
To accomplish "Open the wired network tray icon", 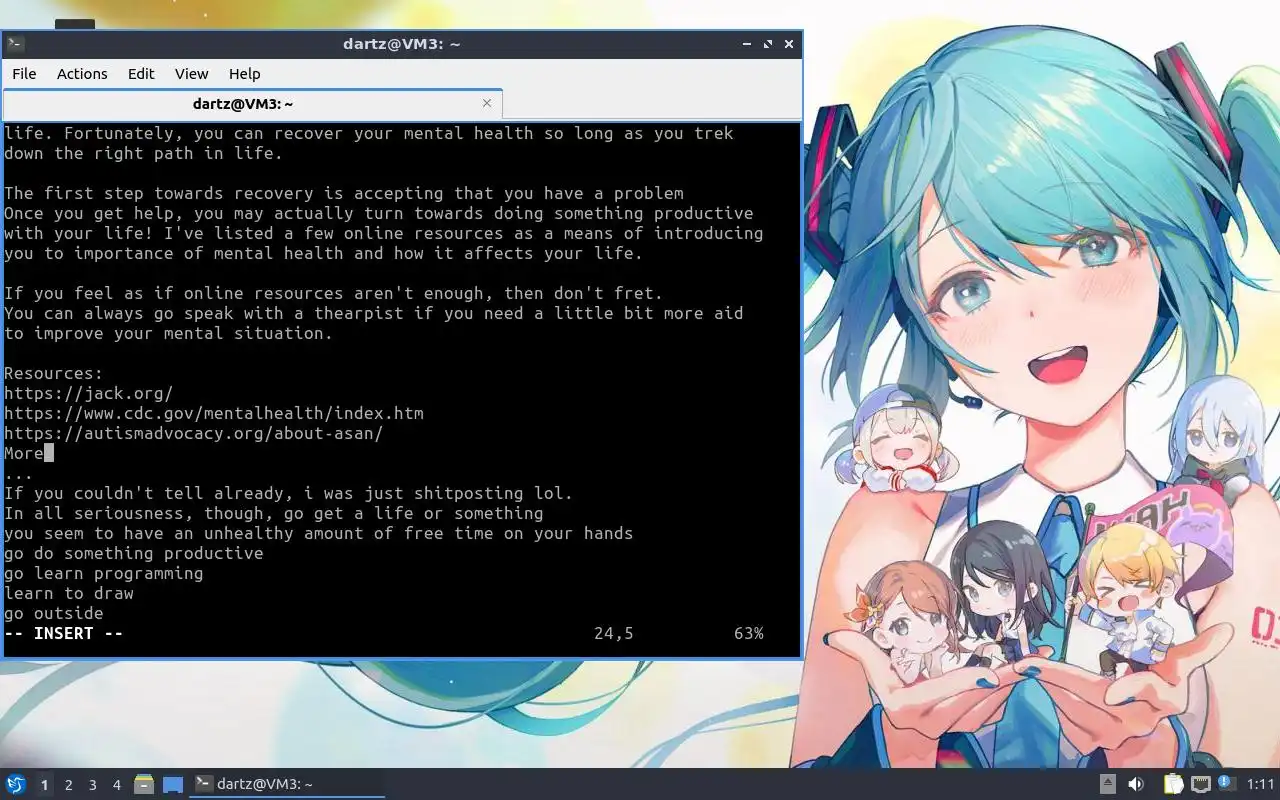I will click(1200, 785).
